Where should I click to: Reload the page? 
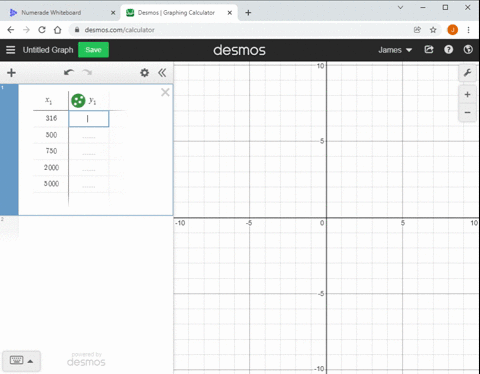click(42, 30)
